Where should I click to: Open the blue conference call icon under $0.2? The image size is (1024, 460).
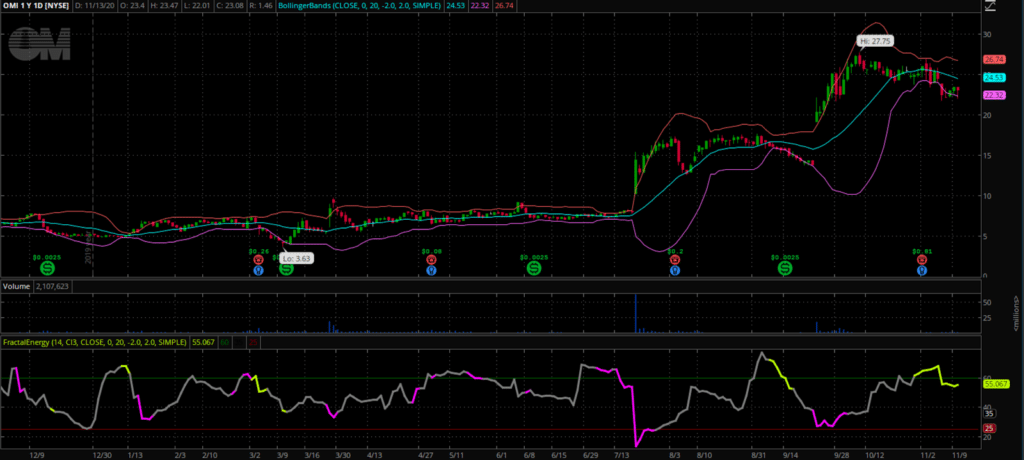click(675, 270)
